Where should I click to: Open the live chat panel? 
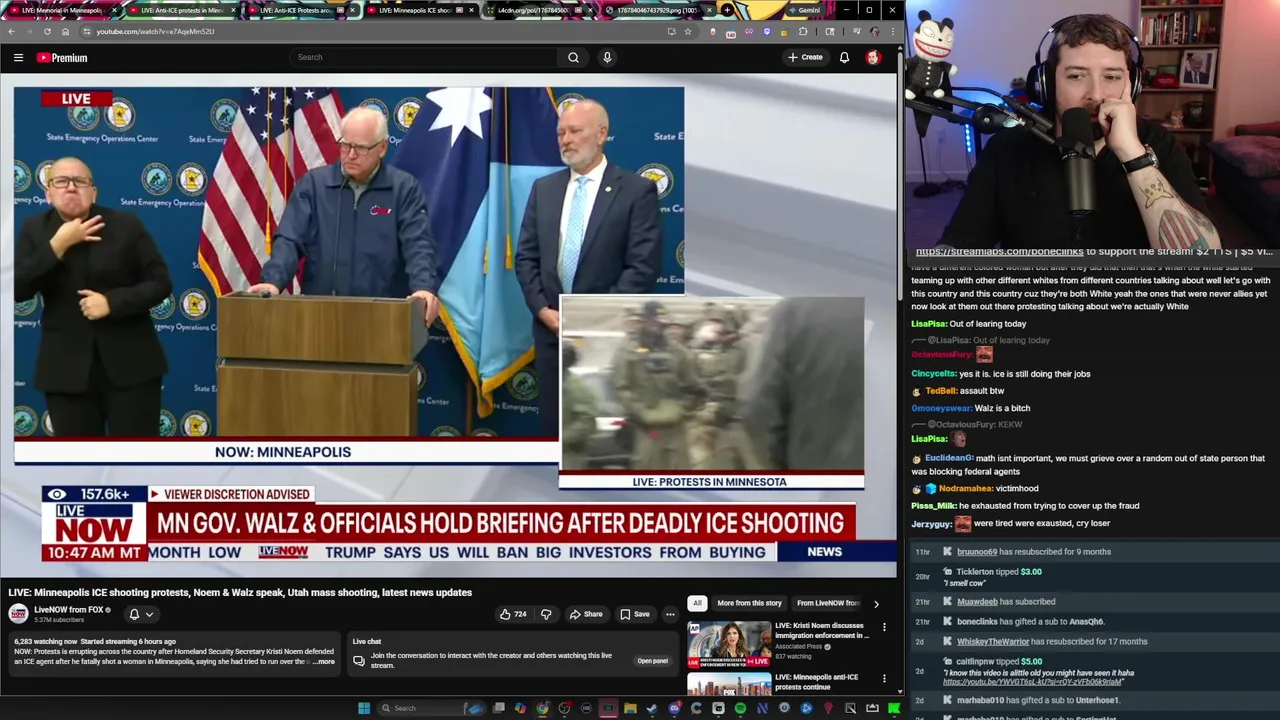tap(652, 661)
